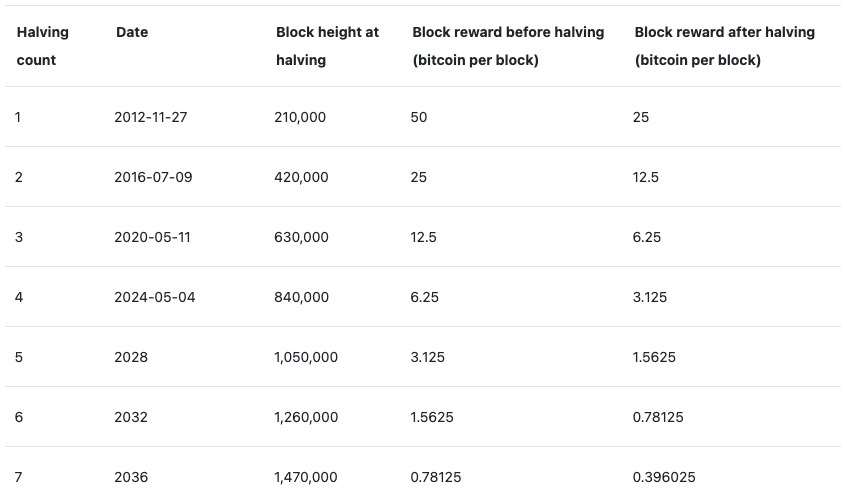Select the "Block height at halving" header
Viewport: 847px width, 497px height.
pyautogui.click(x=327, y=46)
